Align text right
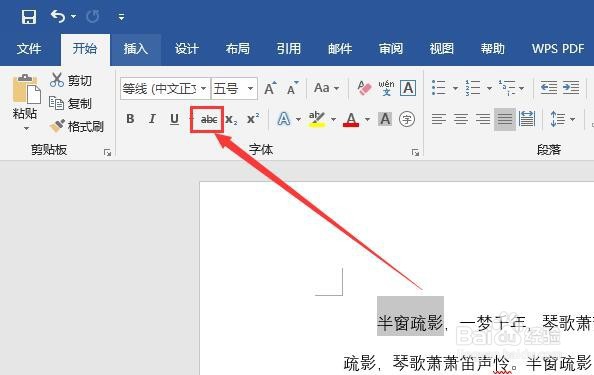The image size is (594, 375). point(483,119)
